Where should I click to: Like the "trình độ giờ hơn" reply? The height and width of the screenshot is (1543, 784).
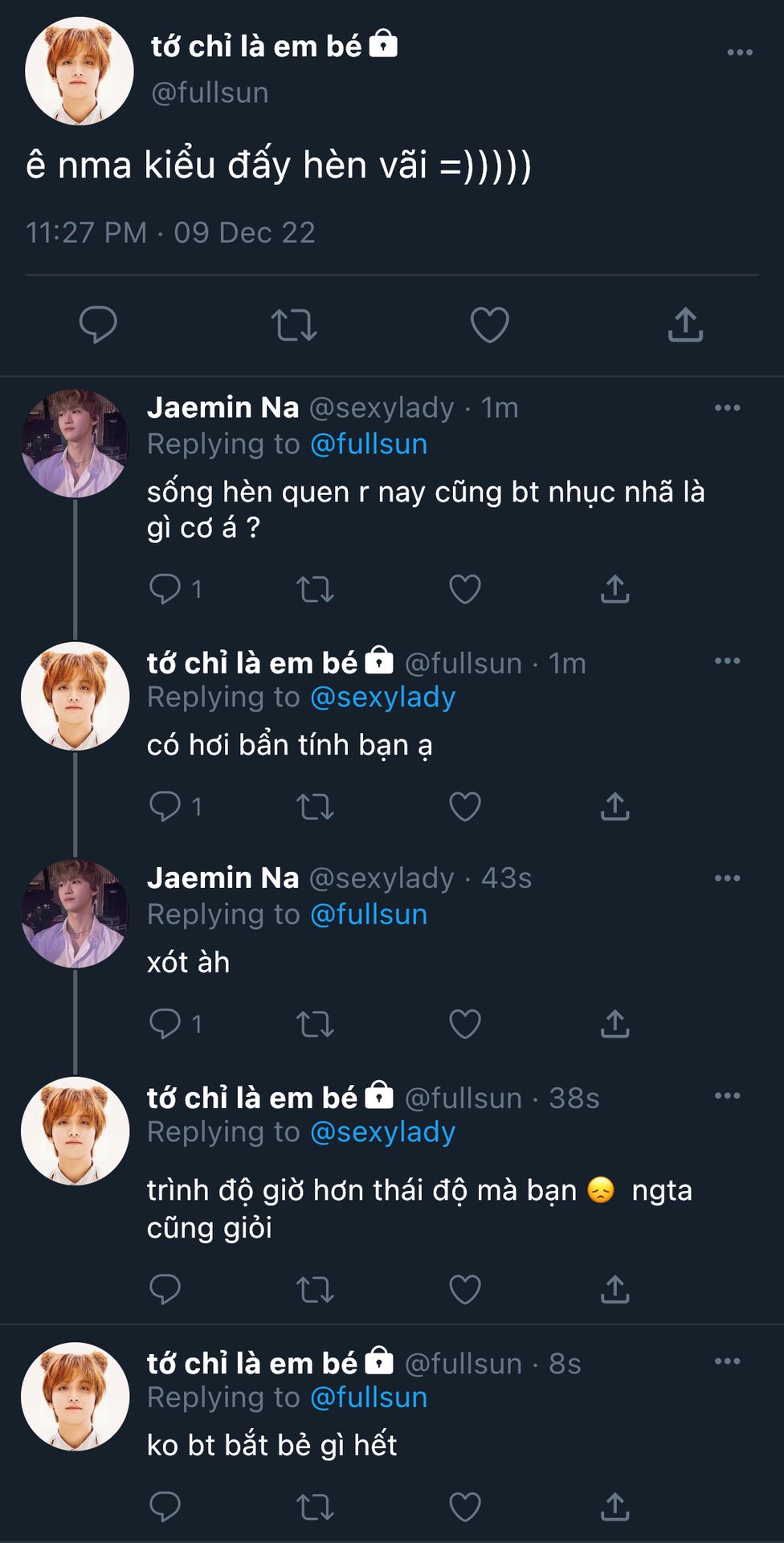465,1289
